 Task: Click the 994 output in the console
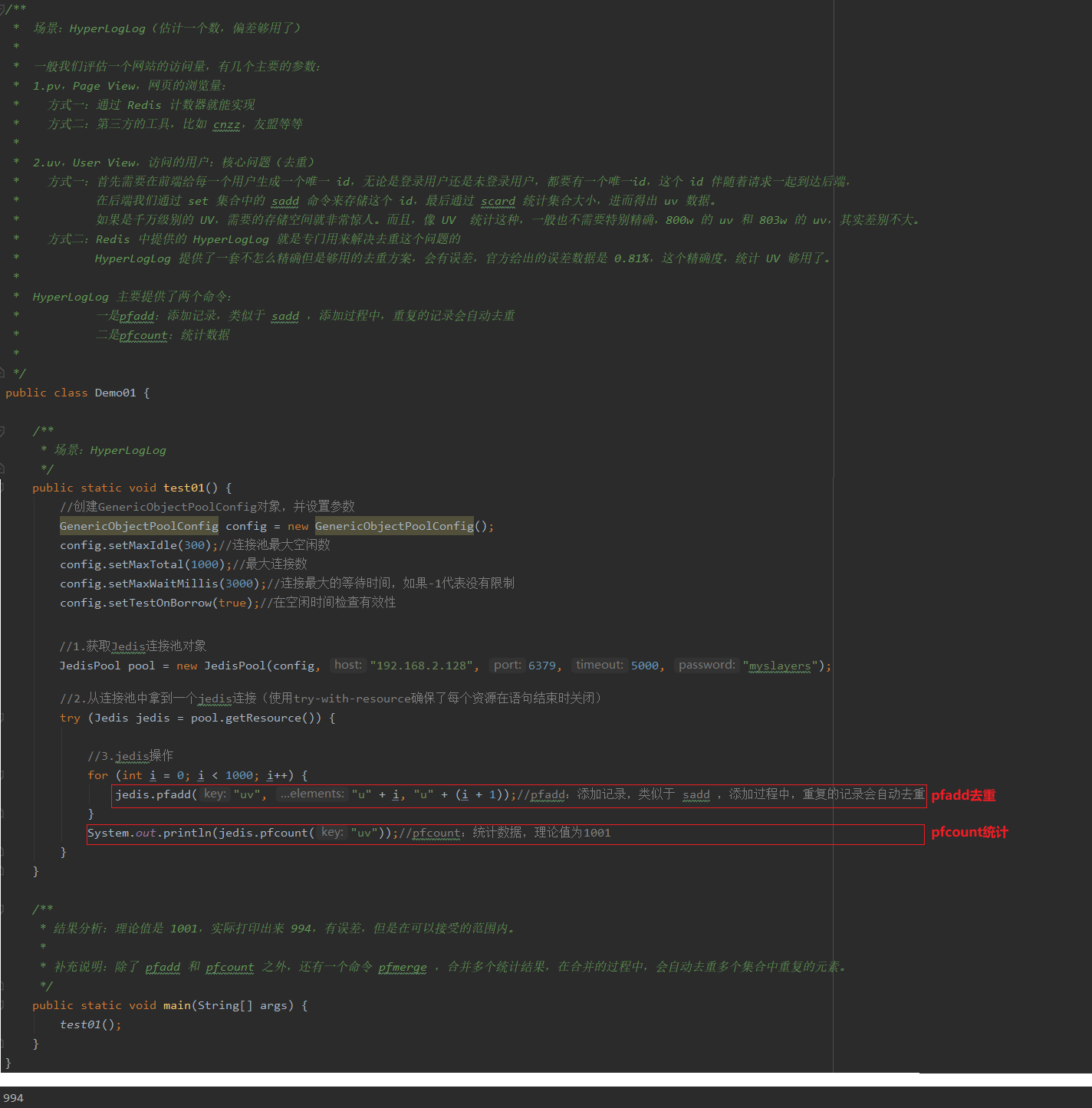13,1098
